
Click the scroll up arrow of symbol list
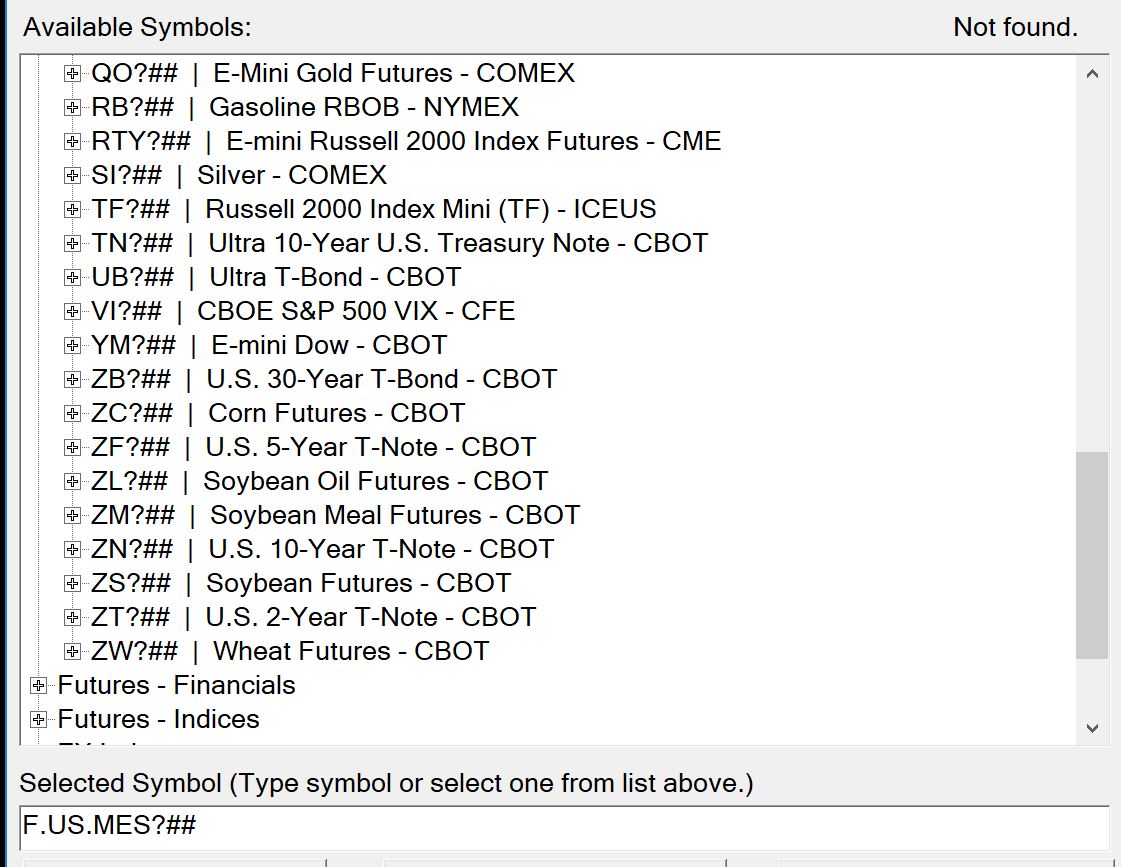coord(1092,74)
